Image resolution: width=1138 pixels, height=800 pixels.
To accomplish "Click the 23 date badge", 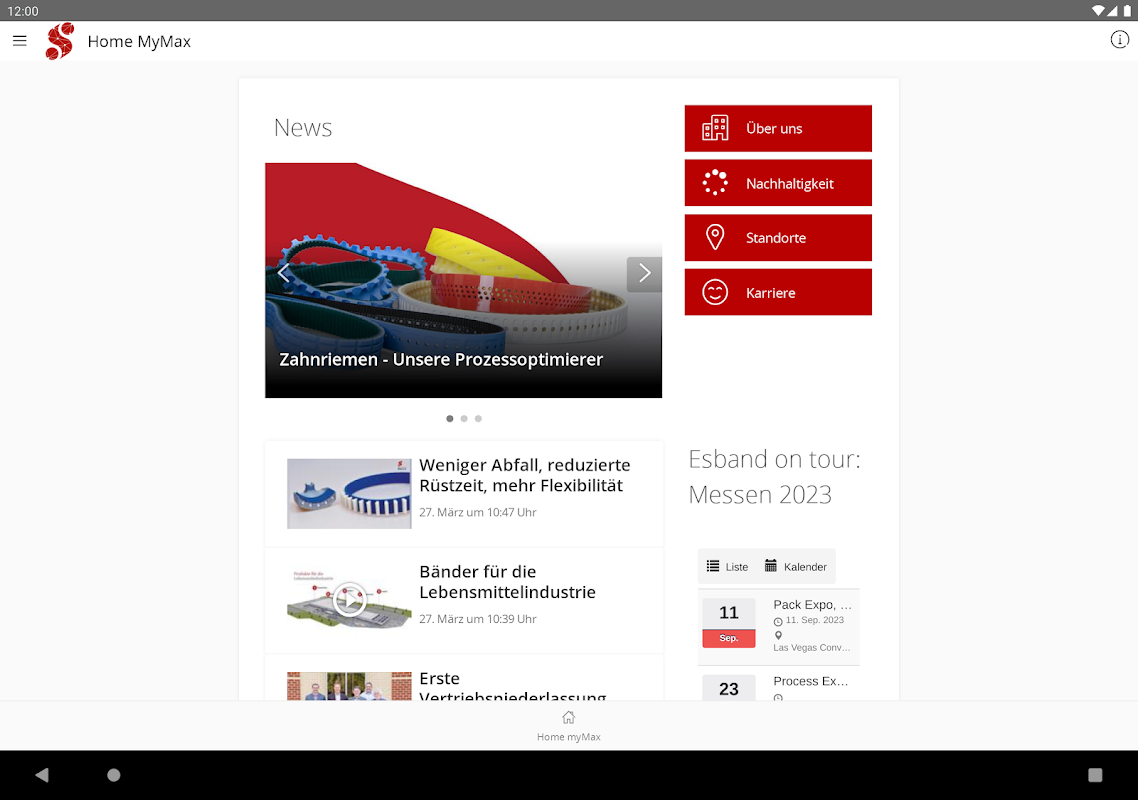I will 729,687.
